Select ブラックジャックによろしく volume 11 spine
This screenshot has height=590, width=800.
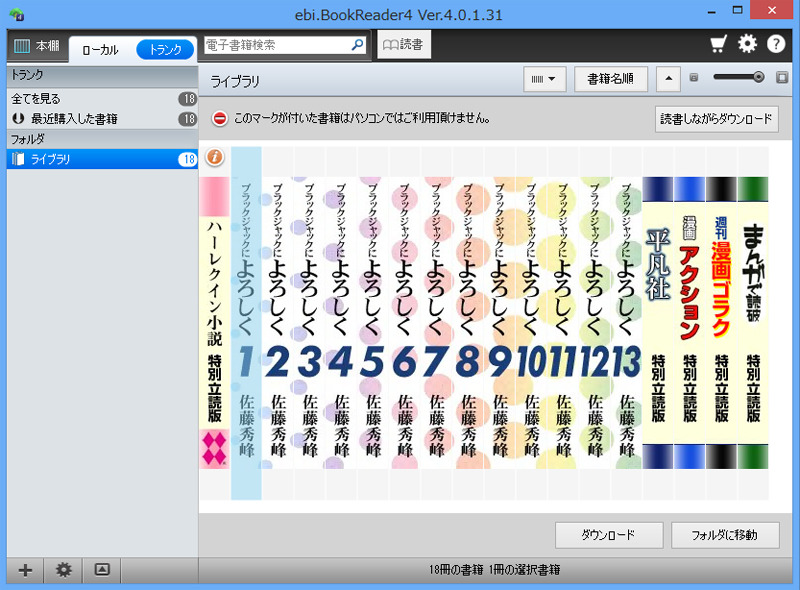tap(563, 323)
